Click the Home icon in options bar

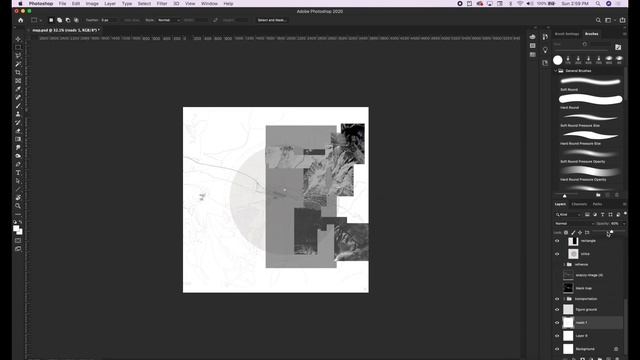coord(20,20)
